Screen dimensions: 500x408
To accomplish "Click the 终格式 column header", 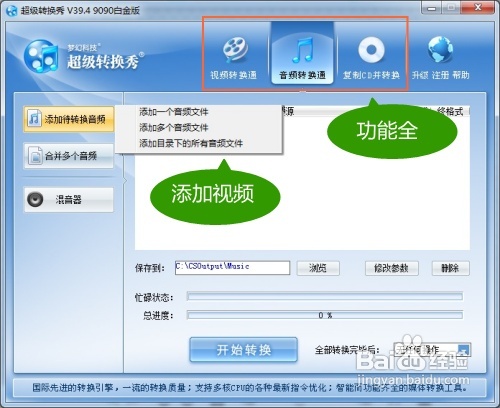I will 450,111.
